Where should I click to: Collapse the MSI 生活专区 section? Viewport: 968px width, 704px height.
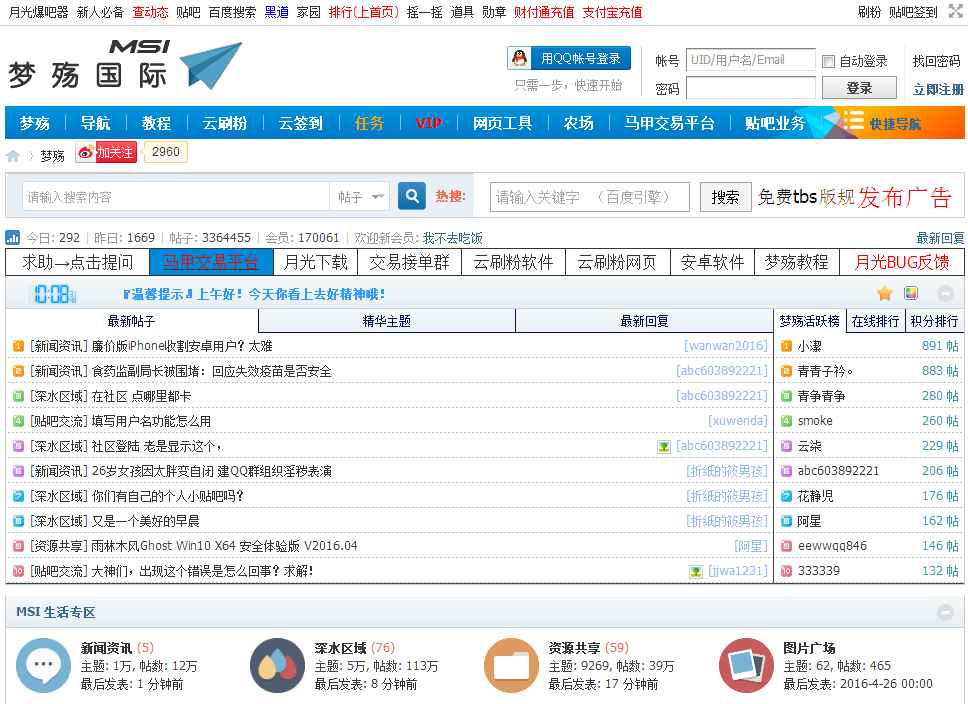pyautogui.click(x=945, y=612)
